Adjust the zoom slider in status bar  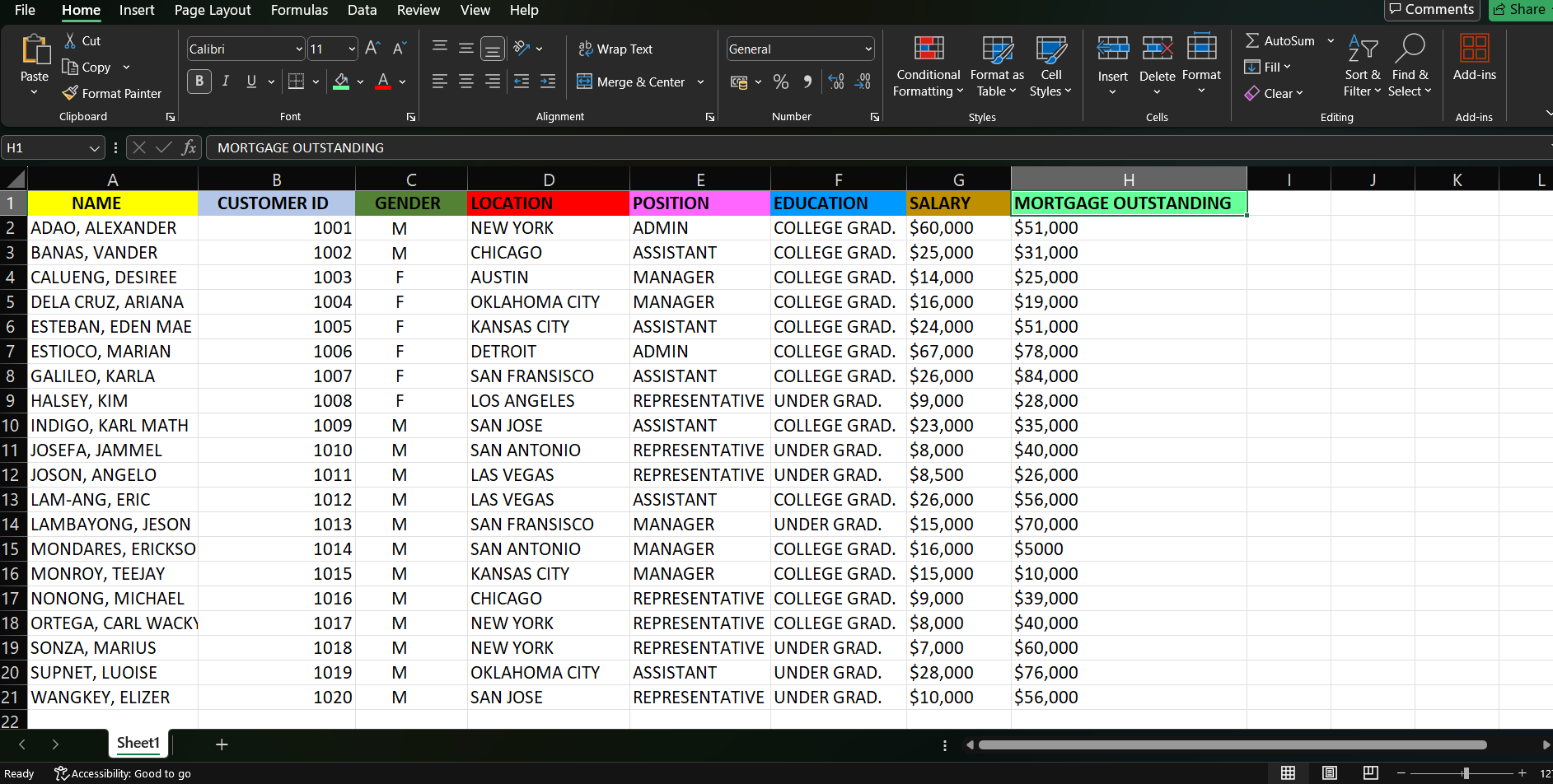point(1466,773)
